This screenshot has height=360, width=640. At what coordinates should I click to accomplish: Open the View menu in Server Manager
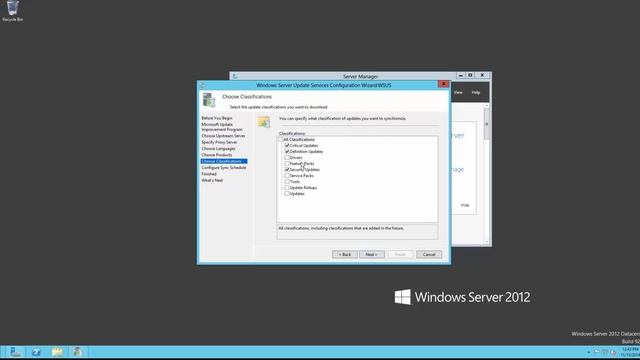point(458,93)
